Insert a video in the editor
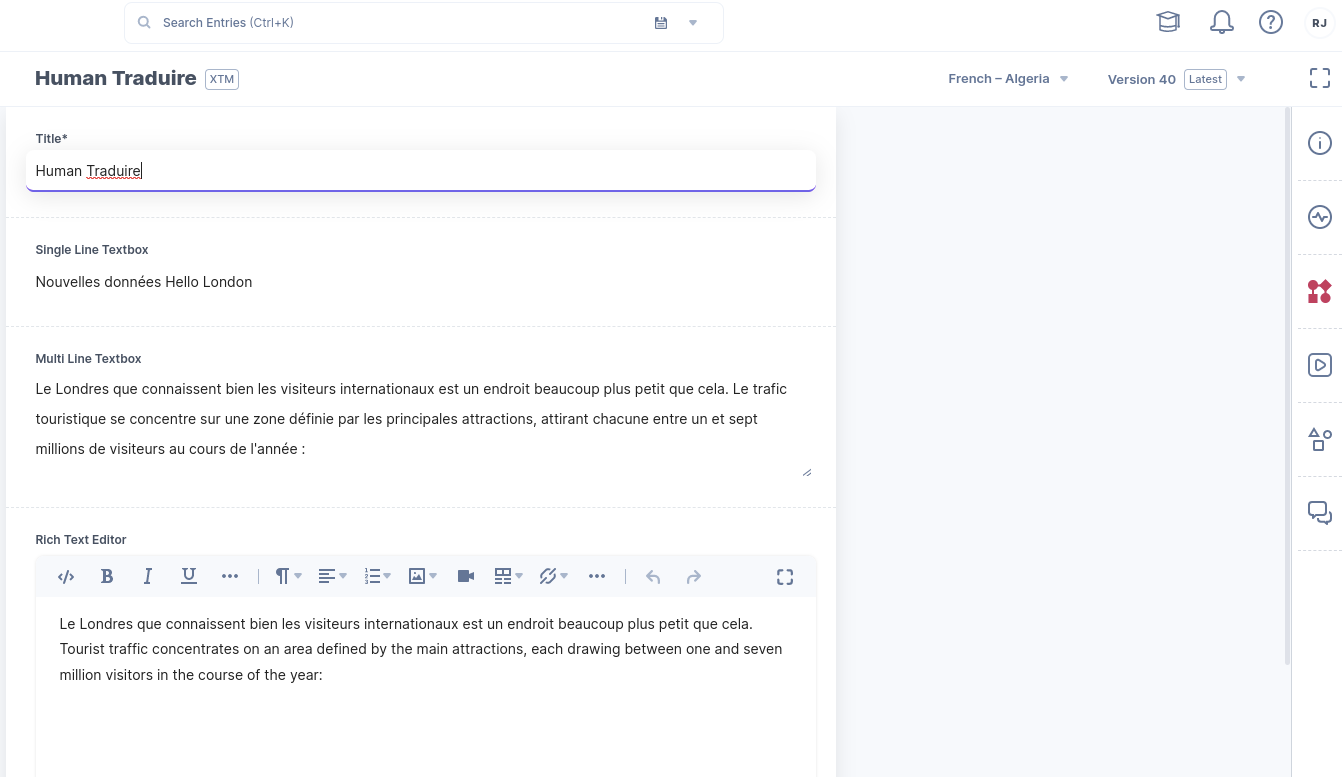Image resolution: width=1342 pixels, height=777 pixels. (x=466, y=576)
